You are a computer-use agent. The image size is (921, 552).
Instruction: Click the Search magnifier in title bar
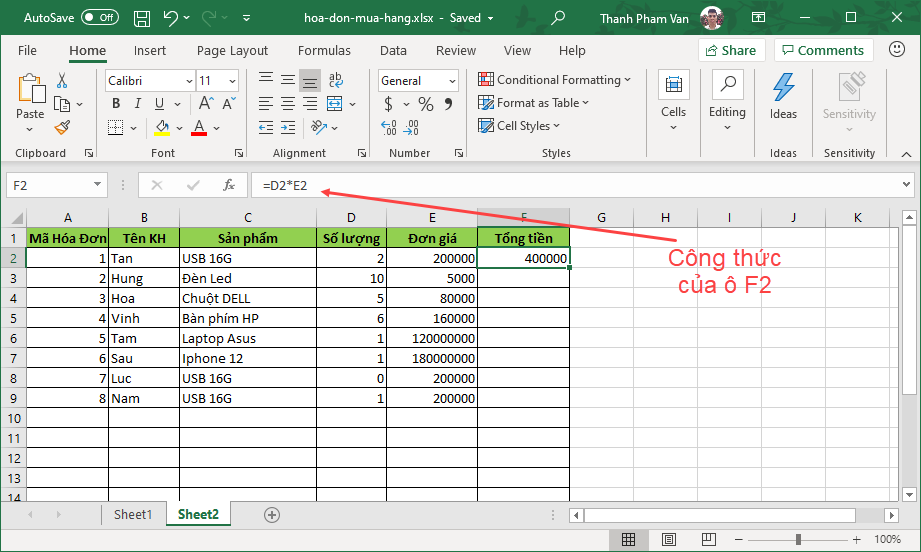pyautogui.click(x=558, y=18)
